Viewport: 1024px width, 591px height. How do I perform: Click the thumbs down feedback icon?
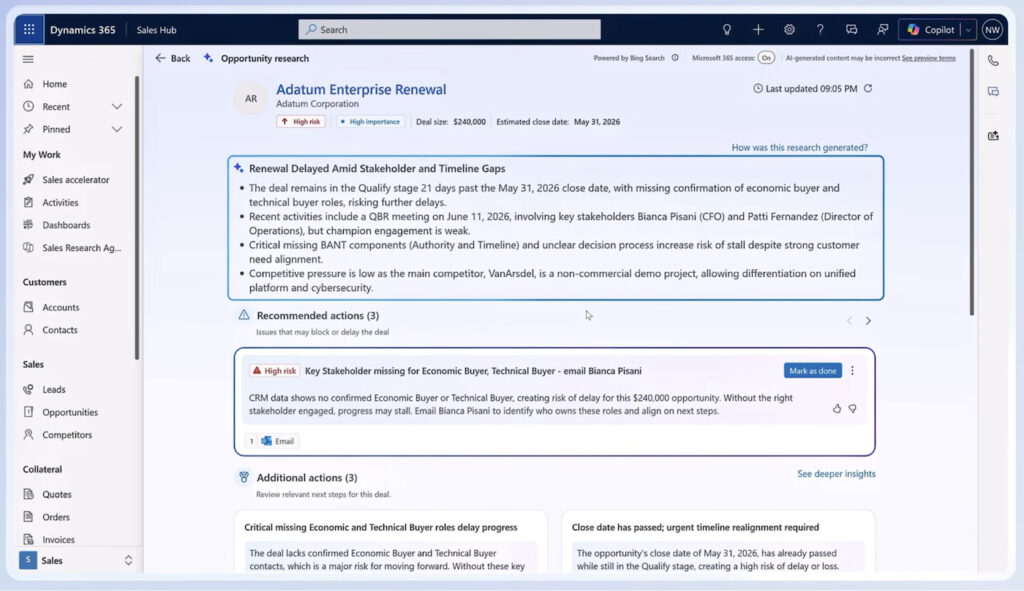(x=852, y=408)
